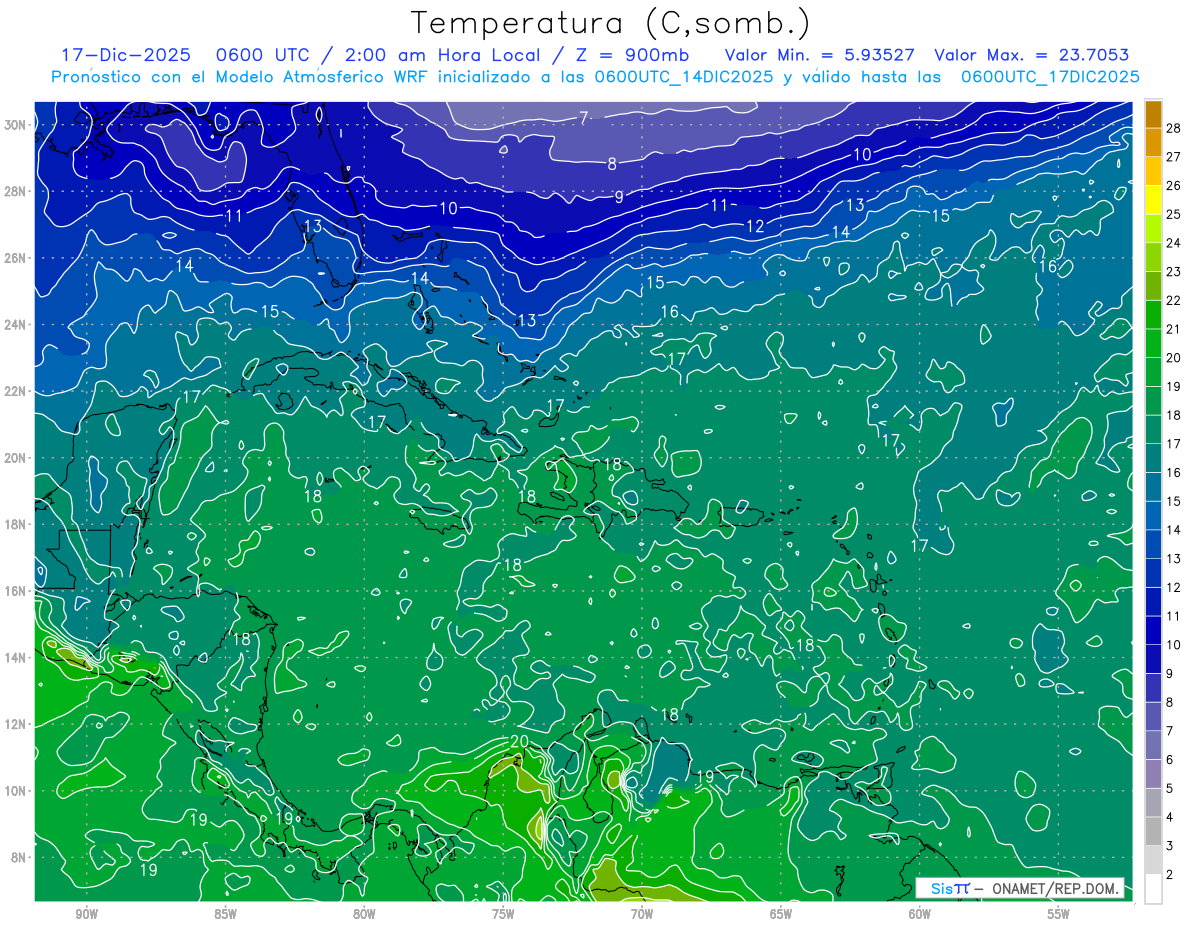
Task: Select orange legend swatch between 26 and 27
Action: click(x=1153, y=171)
